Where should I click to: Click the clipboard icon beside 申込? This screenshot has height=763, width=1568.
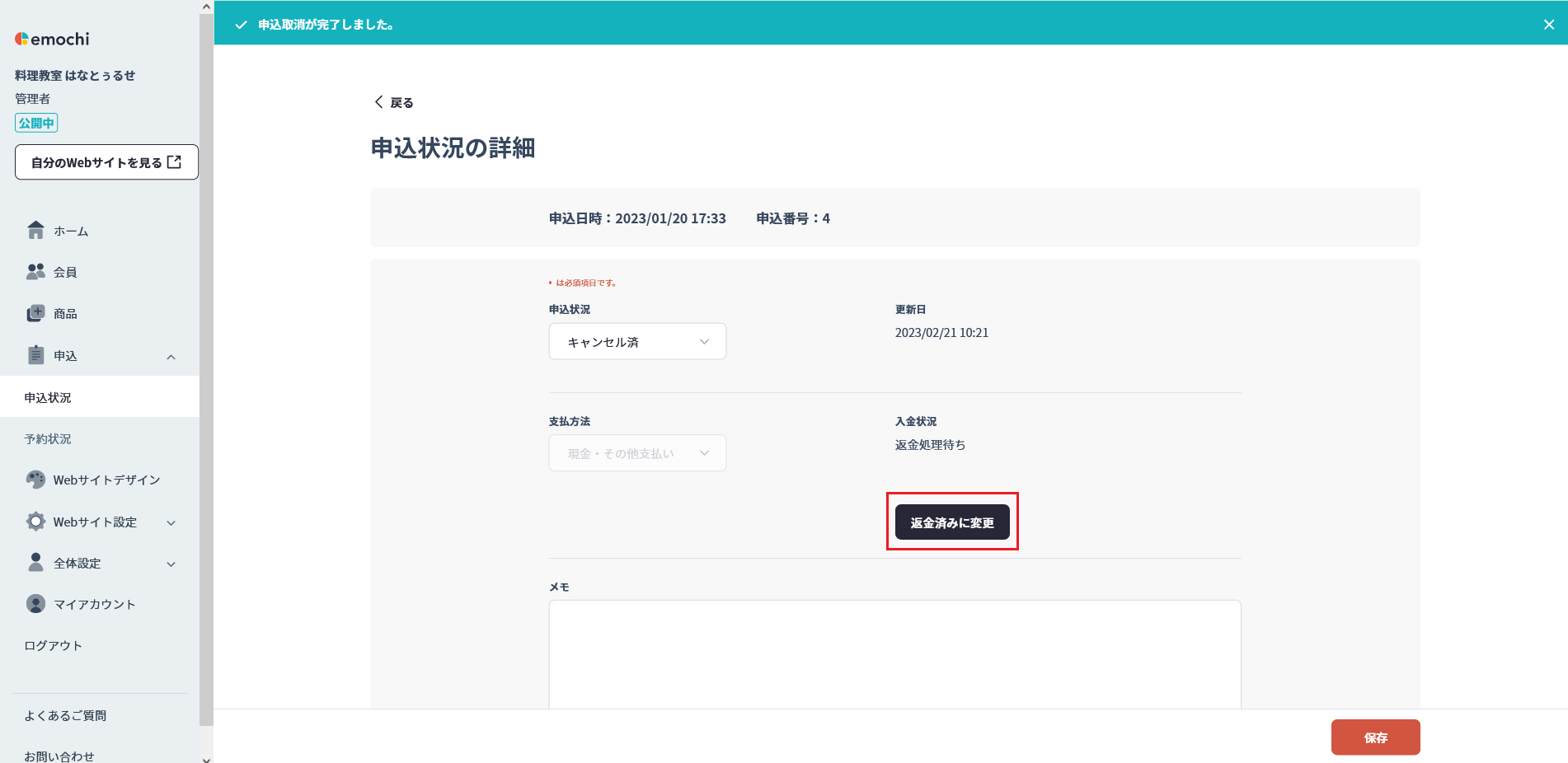click(35, 355)
